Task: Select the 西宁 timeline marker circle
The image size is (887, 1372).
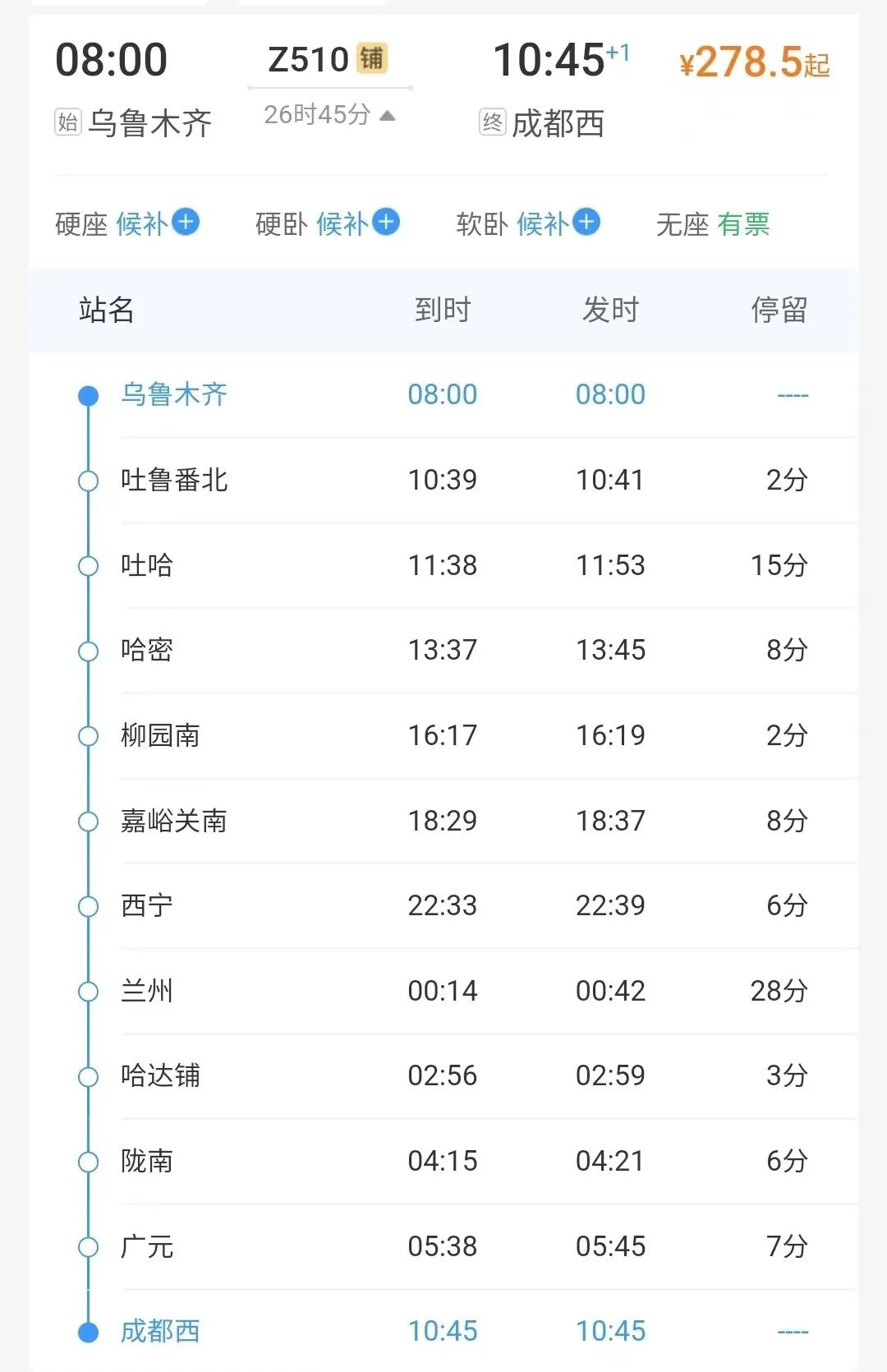Action: (x=88, y=906)
